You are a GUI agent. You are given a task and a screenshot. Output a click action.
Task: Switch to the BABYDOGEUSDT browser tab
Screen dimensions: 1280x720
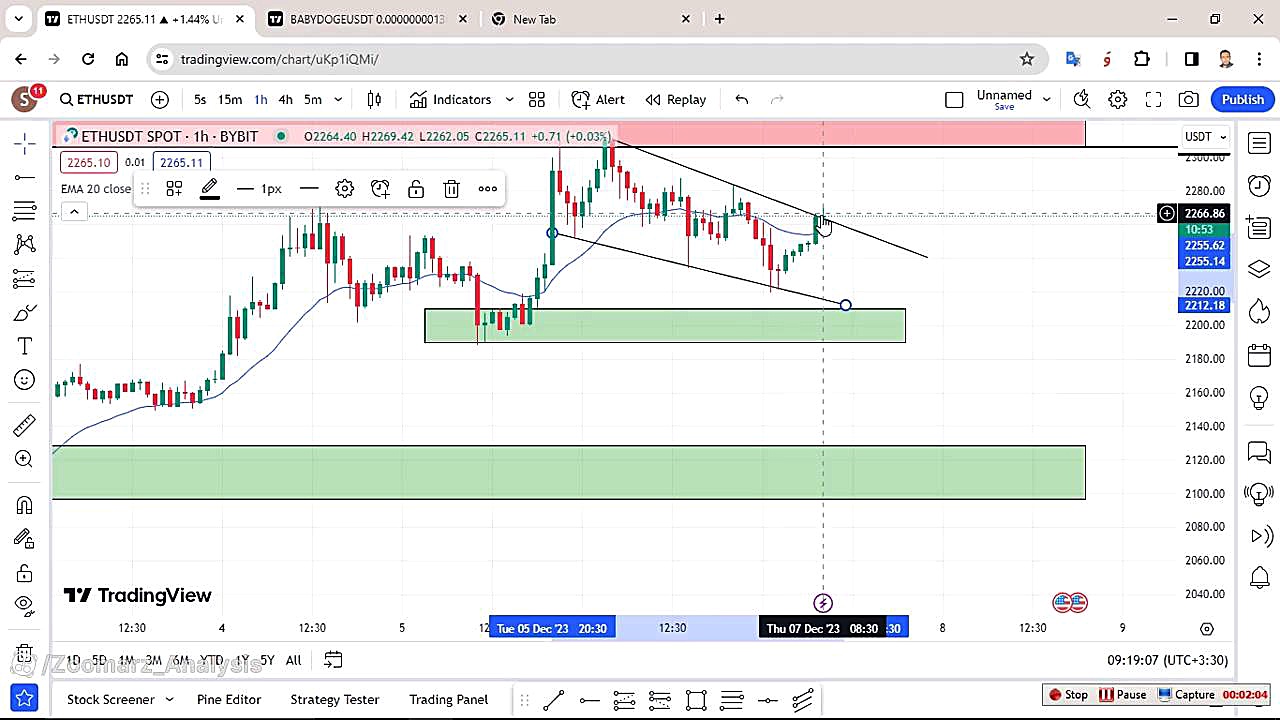coord(366,19)
